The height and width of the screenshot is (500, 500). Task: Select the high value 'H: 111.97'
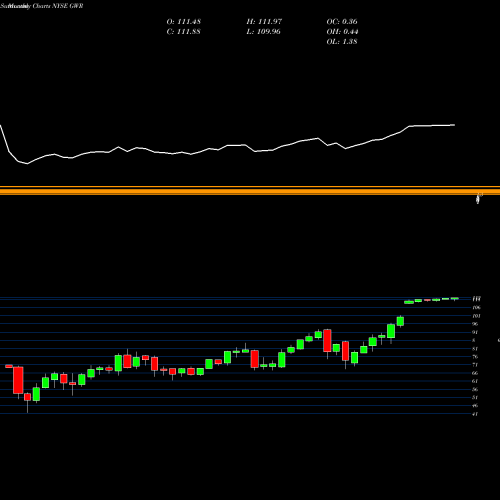264,22
